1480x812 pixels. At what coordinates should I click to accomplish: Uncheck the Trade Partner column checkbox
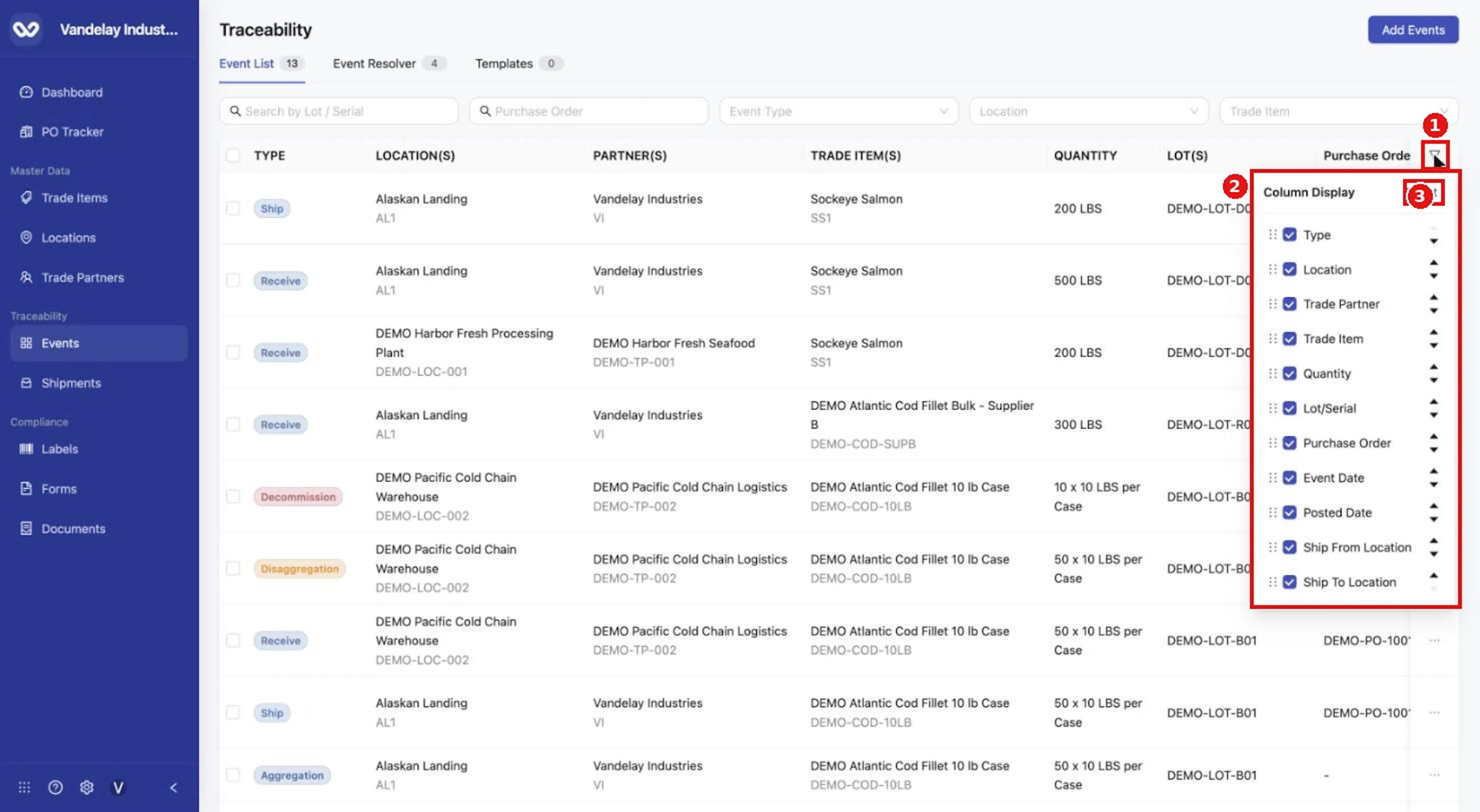coord(1290,304)
